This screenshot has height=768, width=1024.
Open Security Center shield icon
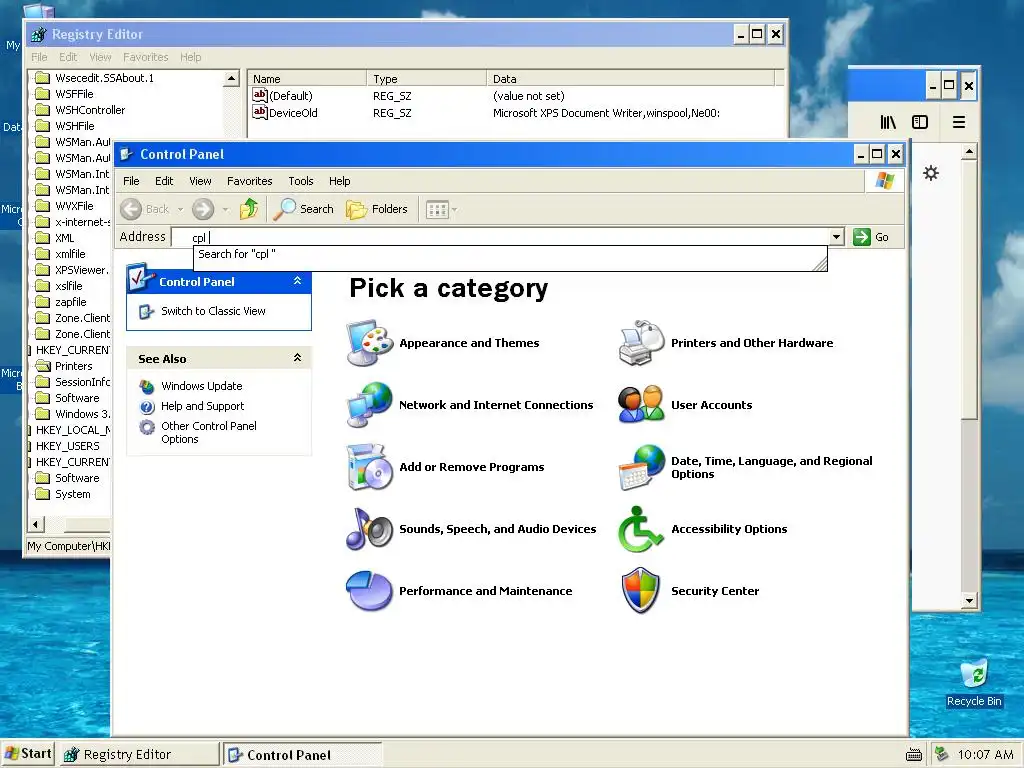(641, 591)
